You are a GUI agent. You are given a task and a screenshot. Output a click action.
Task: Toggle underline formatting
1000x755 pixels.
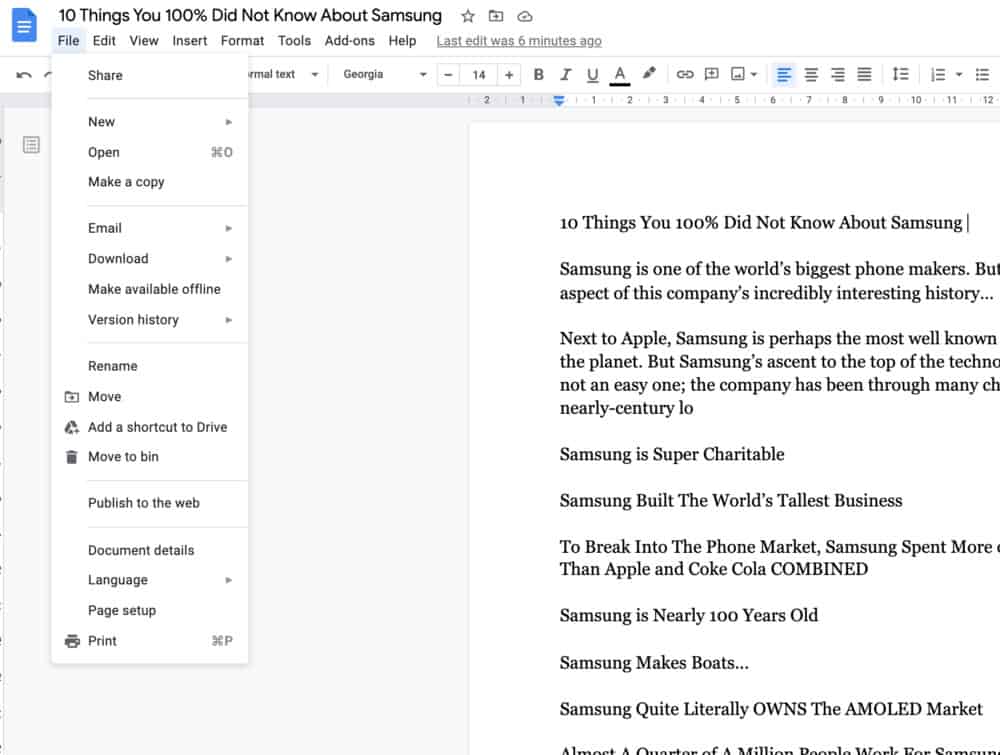592,75
